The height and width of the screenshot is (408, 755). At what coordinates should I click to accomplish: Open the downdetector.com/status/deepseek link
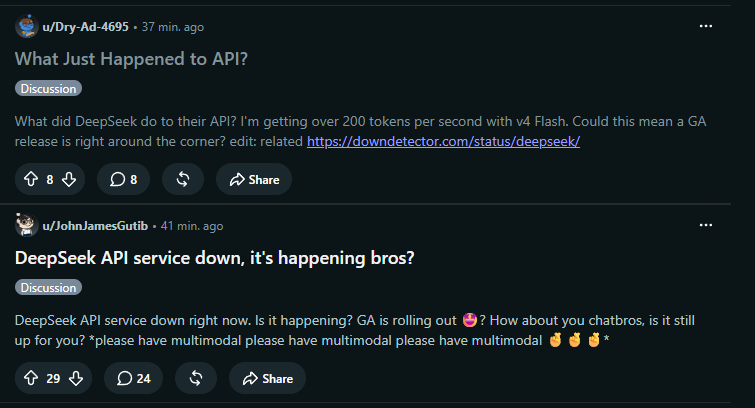(x=443, y=141)
